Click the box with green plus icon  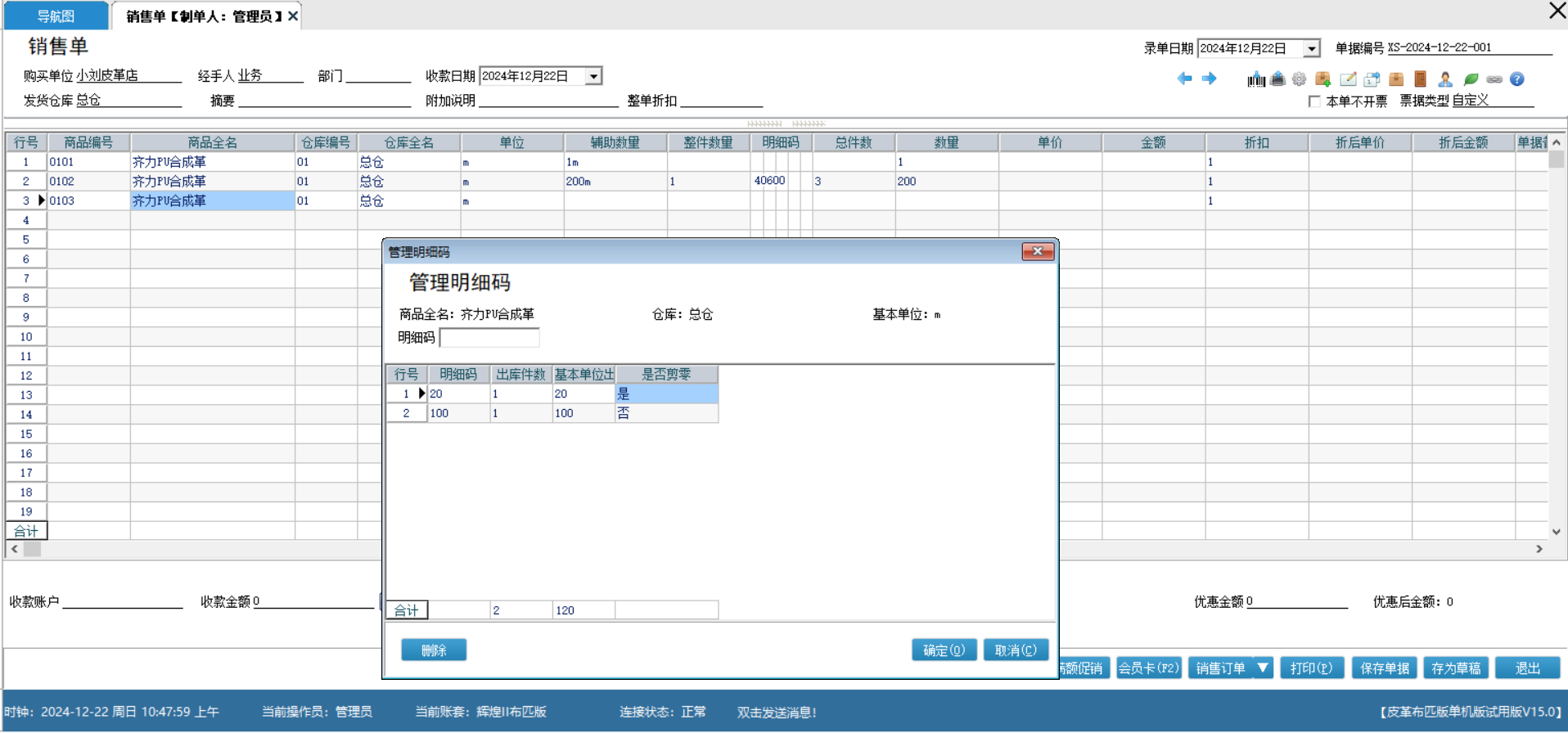click(1322, 79)
